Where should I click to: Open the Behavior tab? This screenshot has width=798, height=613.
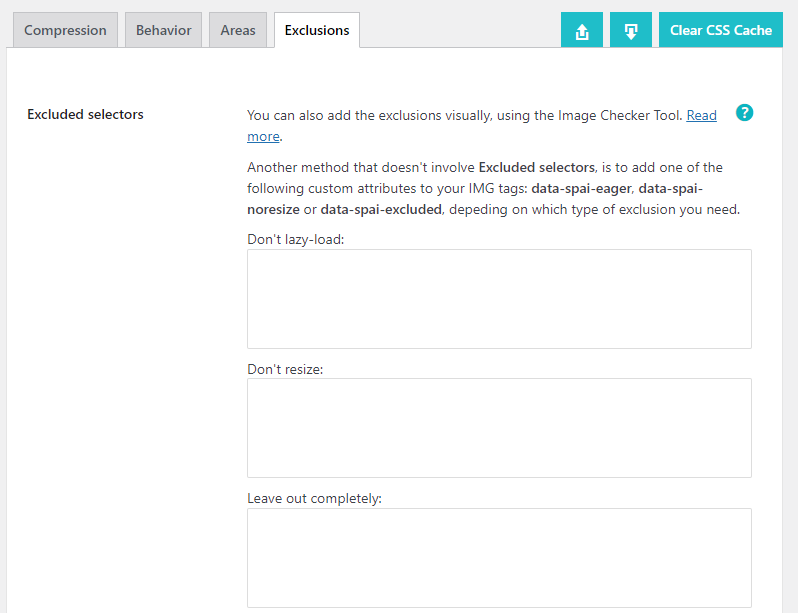coord(163,30)
